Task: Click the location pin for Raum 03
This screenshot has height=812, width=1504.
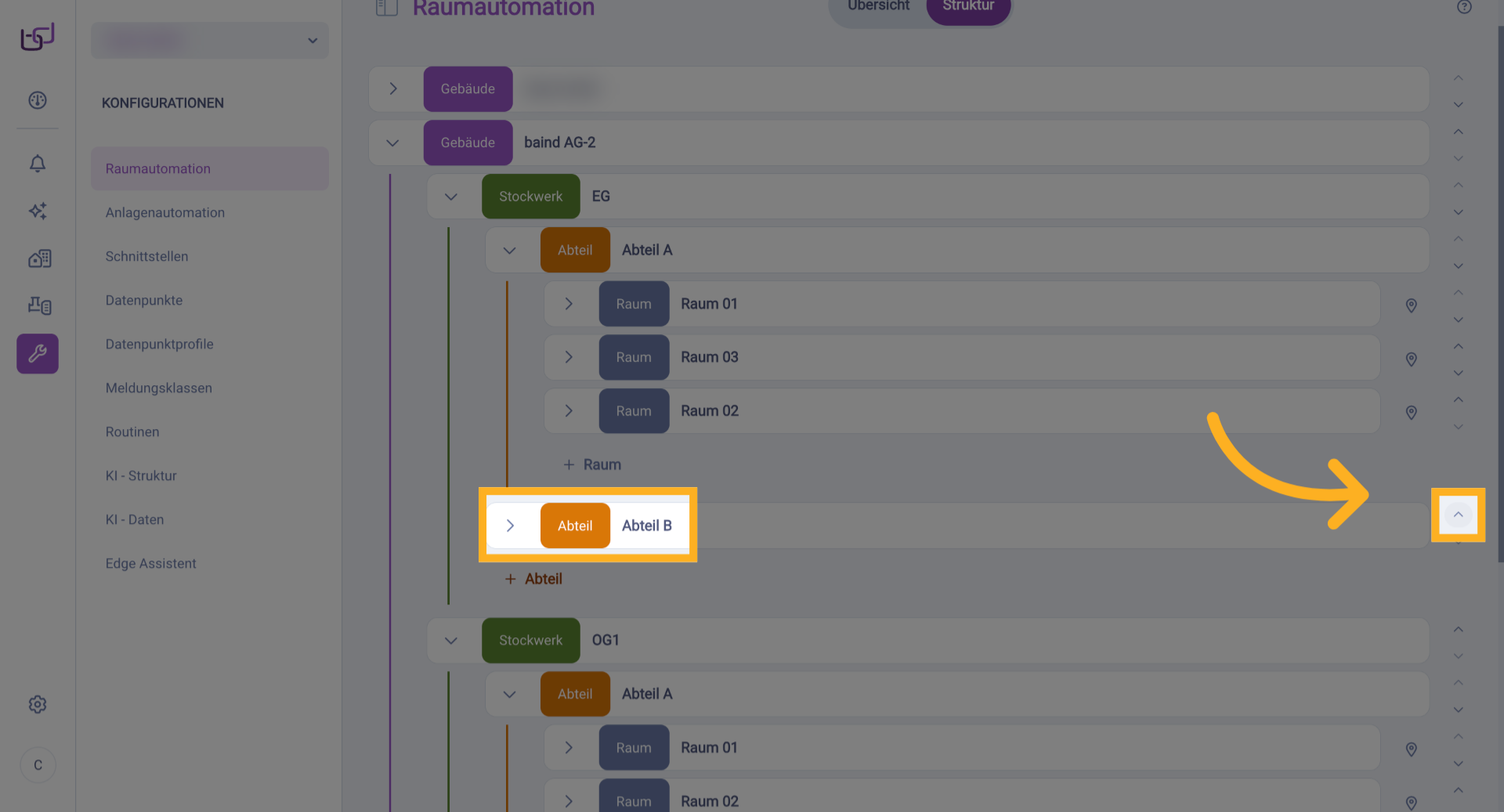Action: pyautogui.click(x=1411, y=359)
